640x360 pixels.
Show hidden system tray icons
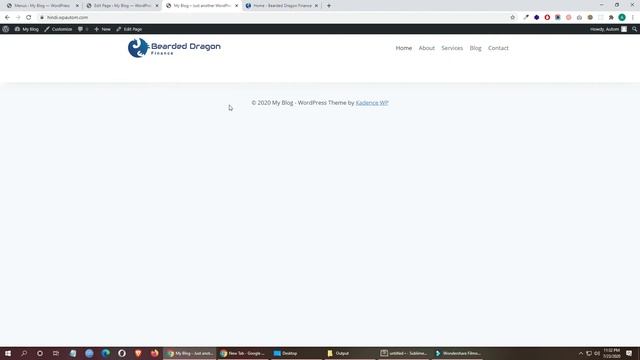click(581, 353)
